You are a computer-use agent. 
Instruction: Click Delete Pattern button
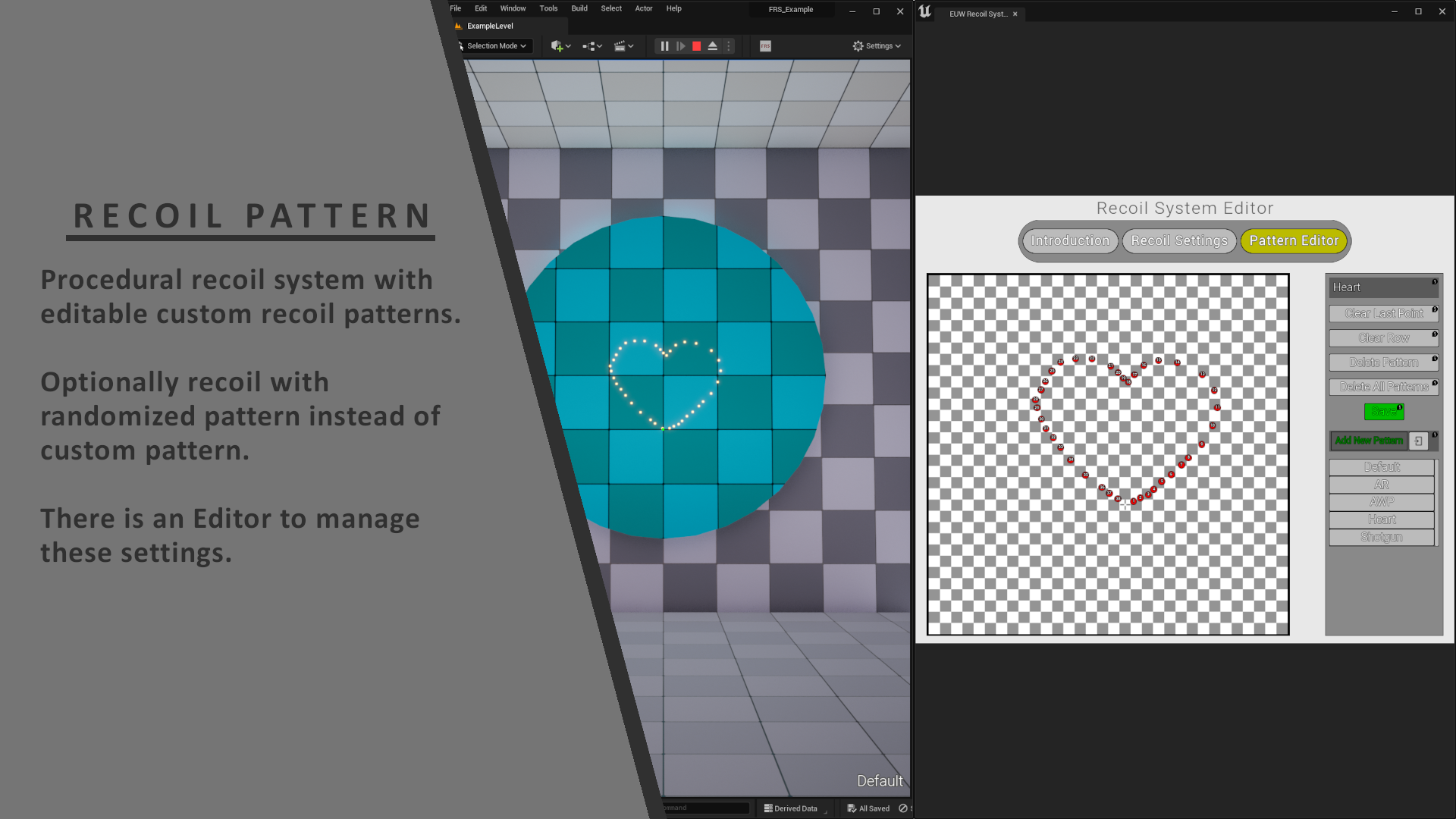(x=1384, y=362)
